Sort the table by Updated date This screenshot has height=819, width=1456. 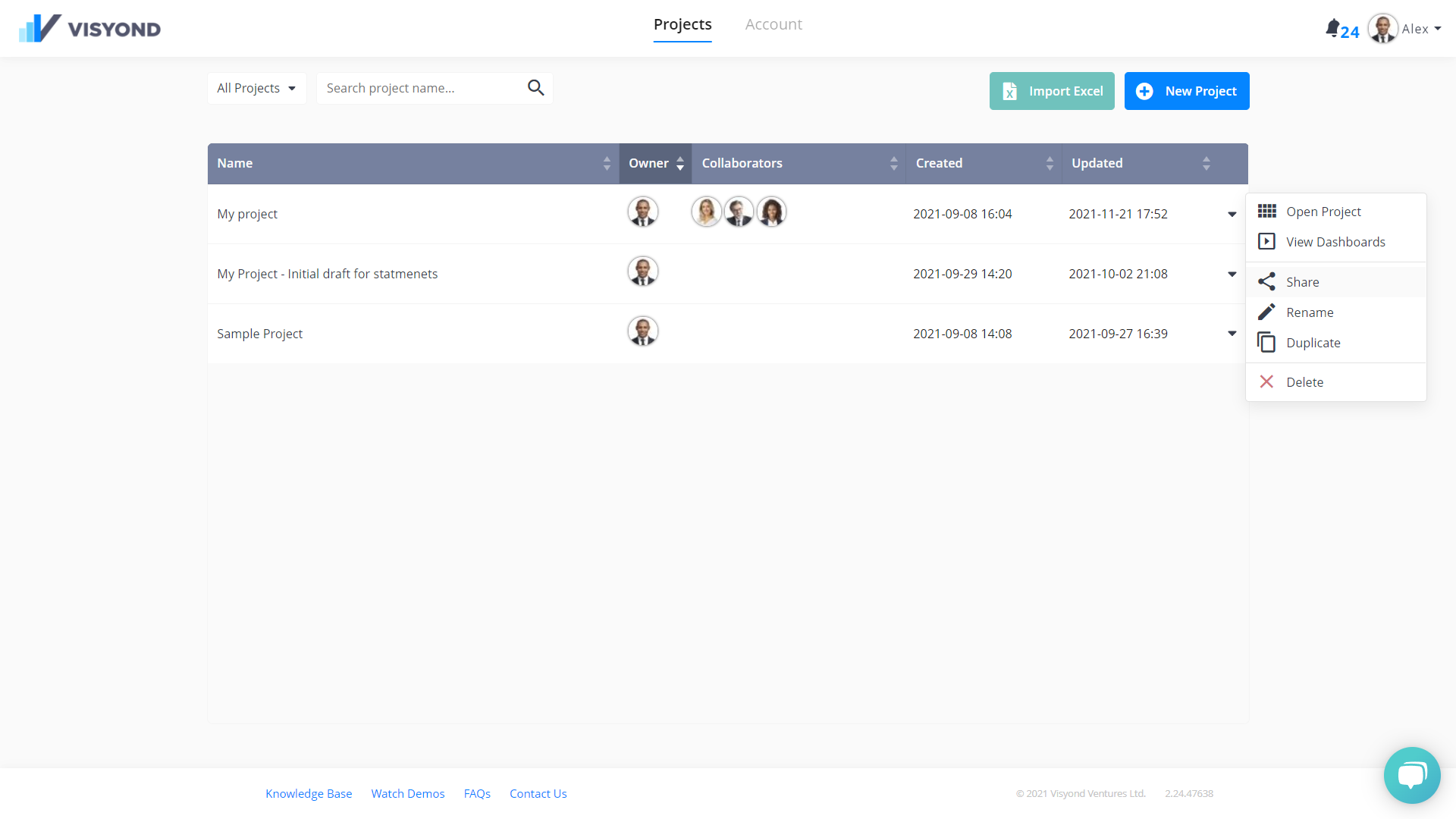point(1140,163)
